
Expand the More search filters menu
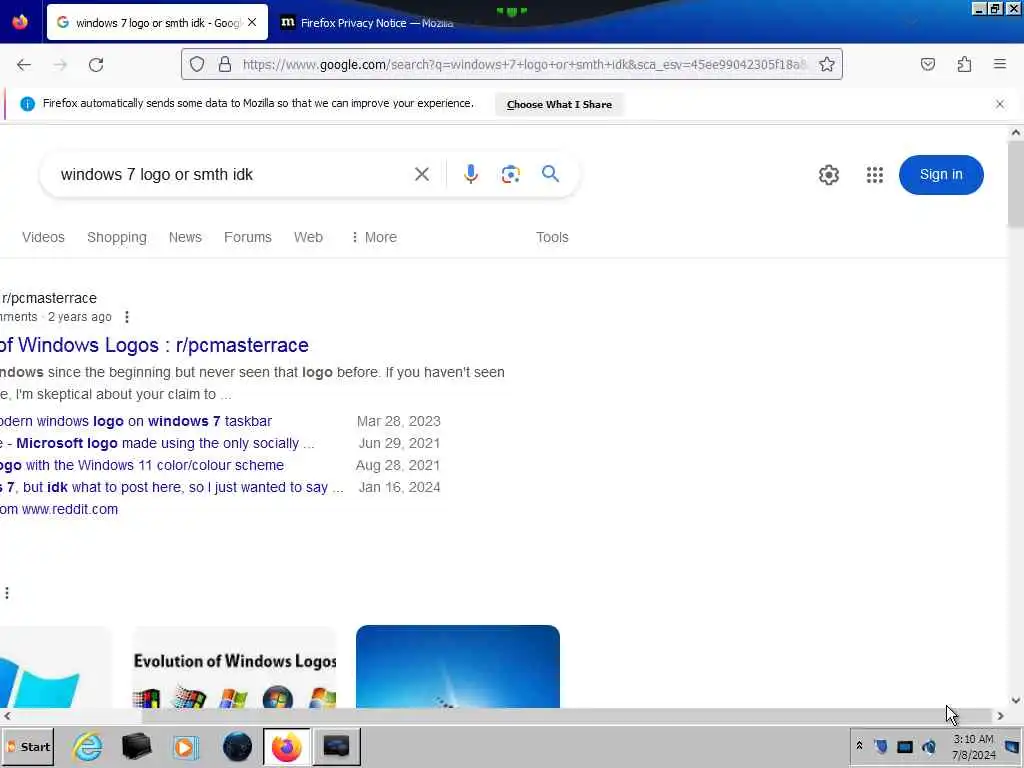coord(374,237)
